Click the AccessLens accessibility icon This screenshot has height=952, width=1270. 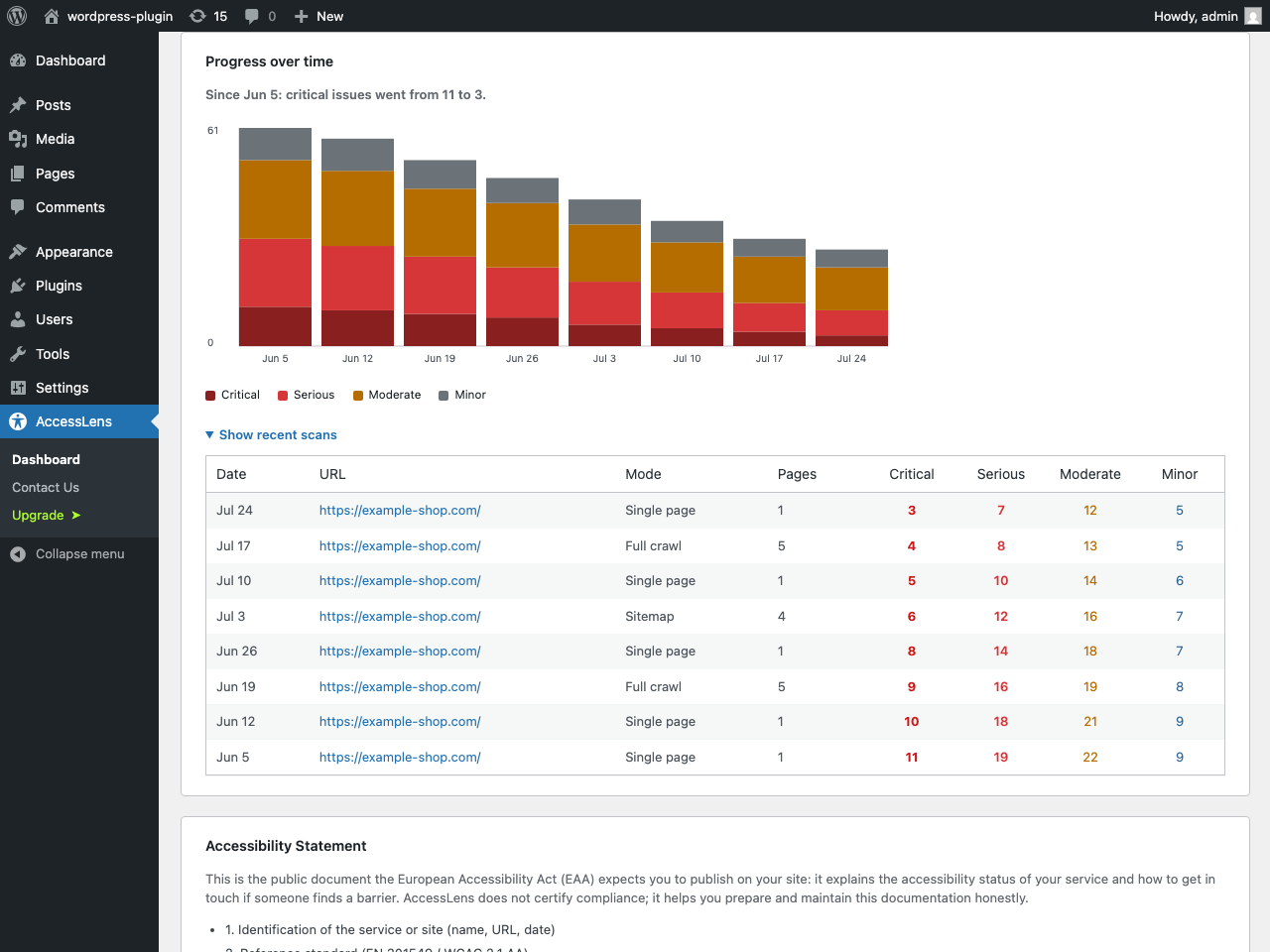click(18, 421)
